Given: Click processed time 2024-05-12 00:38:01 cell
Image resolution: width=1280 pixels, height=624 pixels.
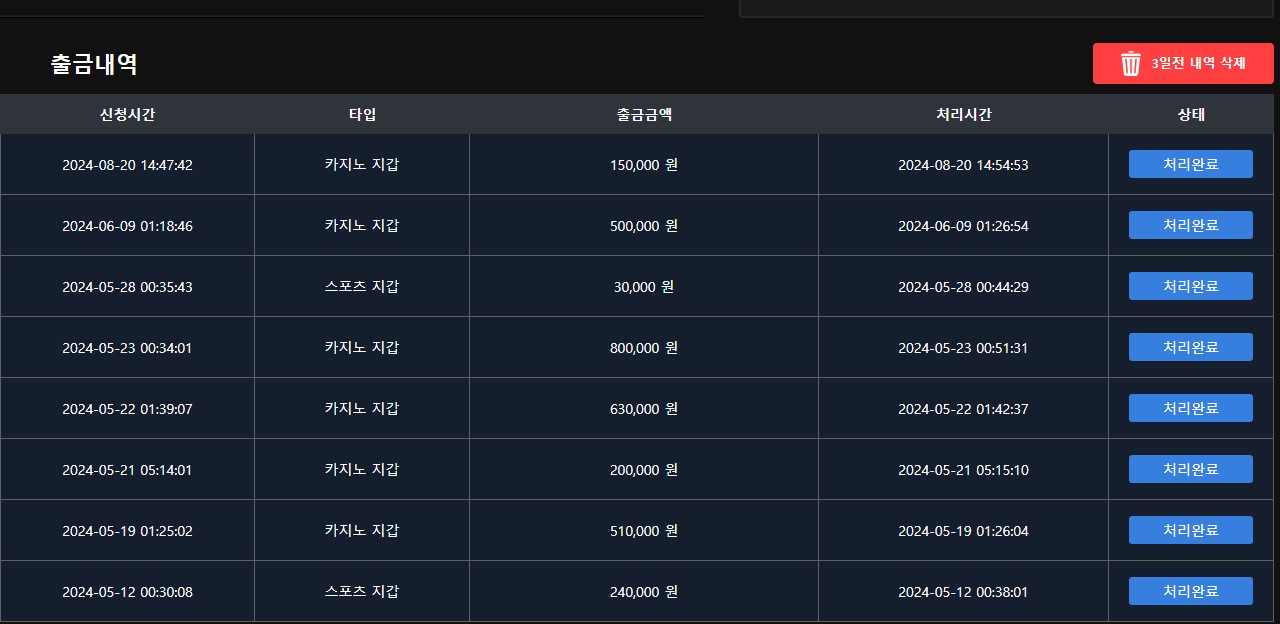Looking at the screenshot, I should click(963, 592).
